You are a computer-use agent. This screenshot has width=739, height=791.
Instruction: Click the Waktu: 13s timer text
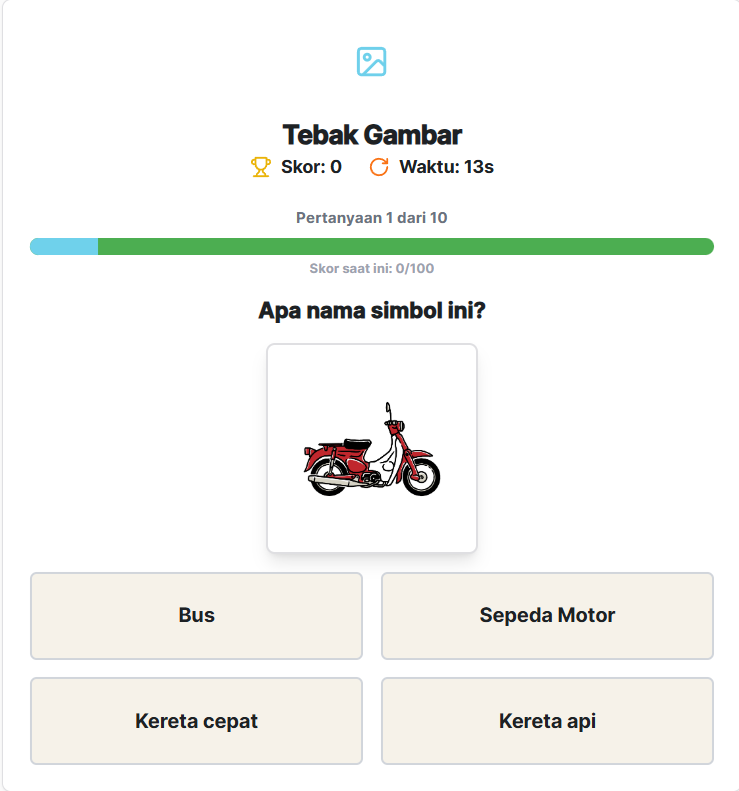[446, 167]
